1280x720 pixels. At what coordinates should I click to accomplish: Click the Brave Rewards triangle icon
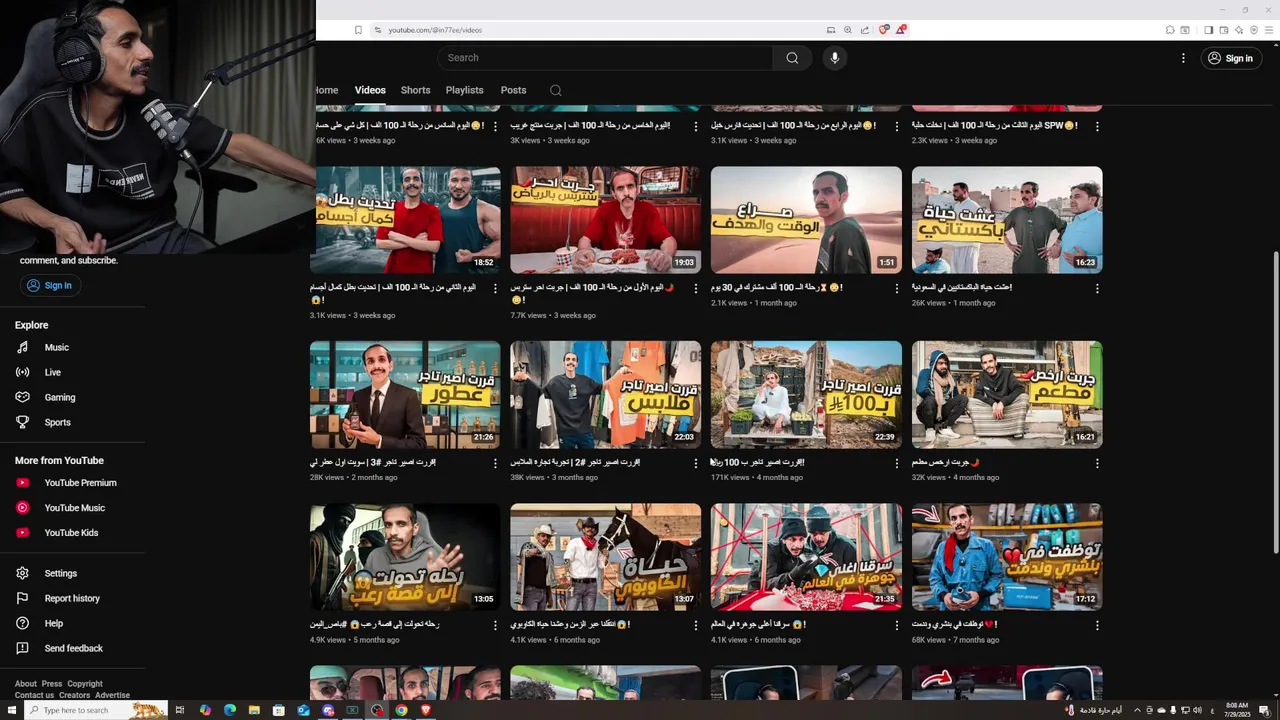pos(900,30)
